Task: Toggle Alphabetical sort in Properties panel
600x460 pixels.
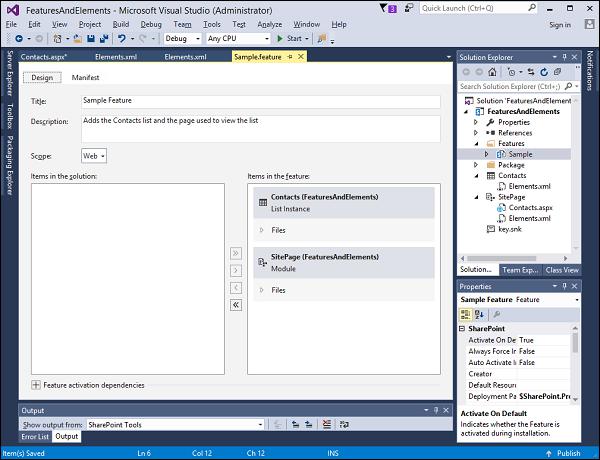Action: coord(479,315)
